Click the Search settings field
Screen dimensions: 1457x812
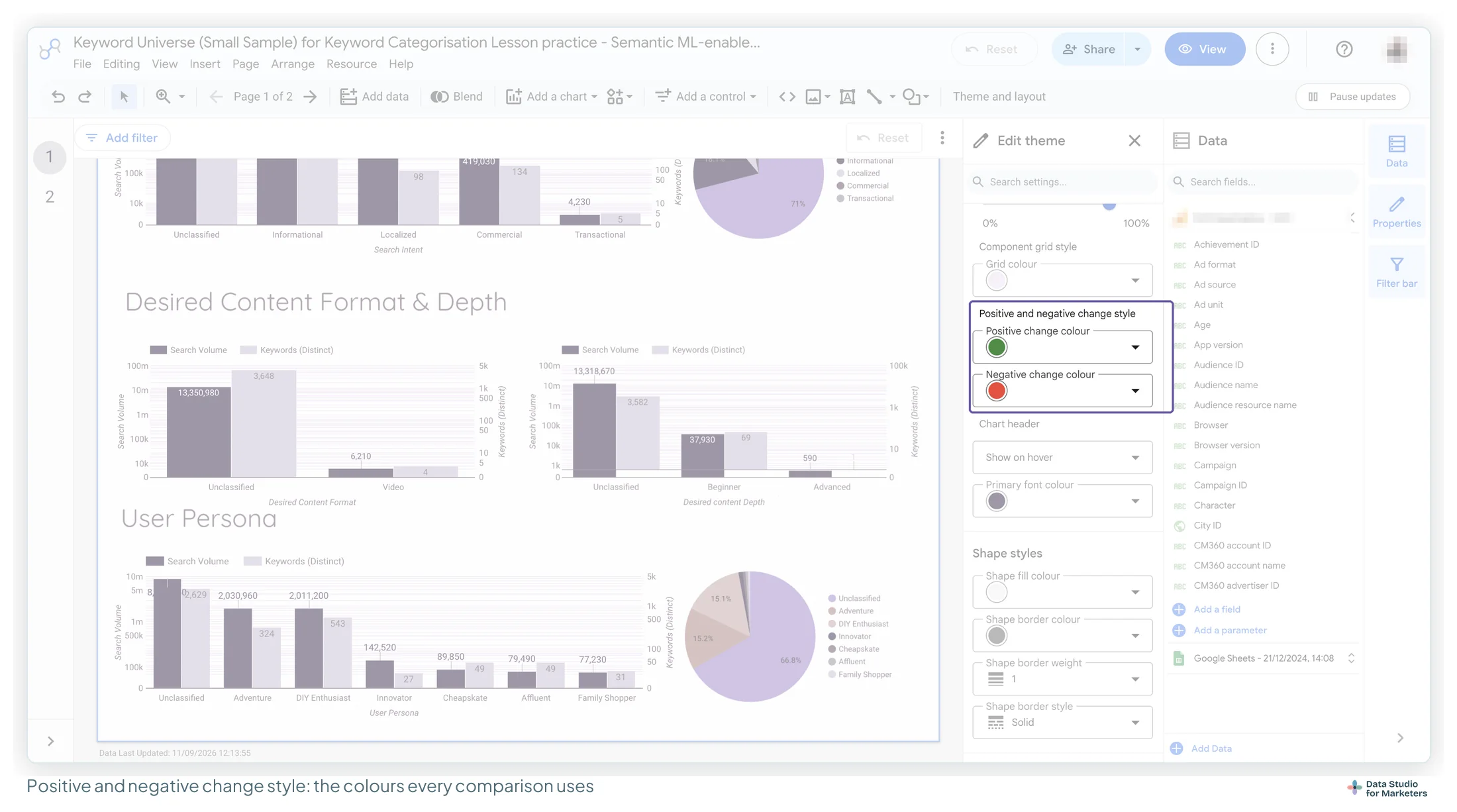tap(1062, 181)
